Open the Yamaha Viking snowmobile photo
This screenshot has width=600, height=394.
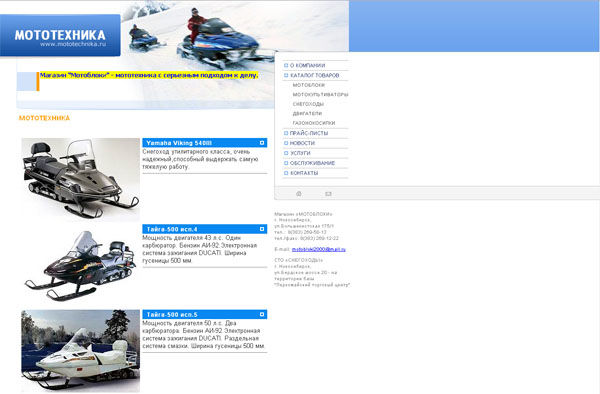[x=80, y=179]
